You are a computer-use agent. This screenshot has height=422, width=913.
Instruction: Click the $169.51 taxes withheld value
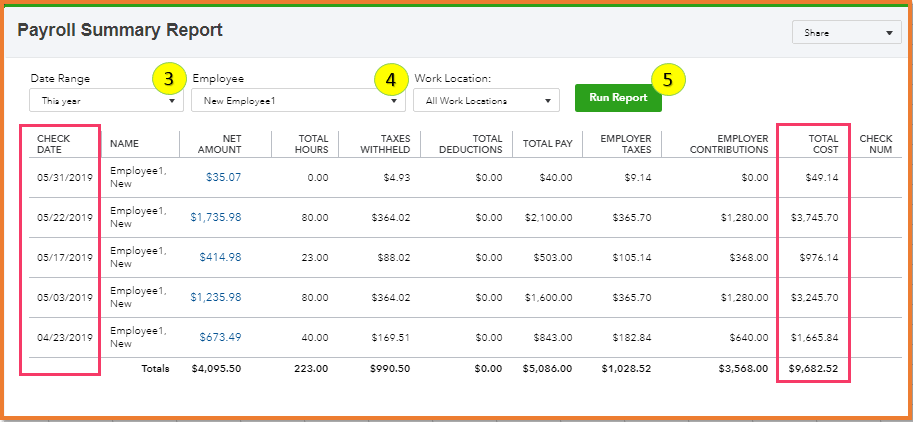tap(391, 338)
